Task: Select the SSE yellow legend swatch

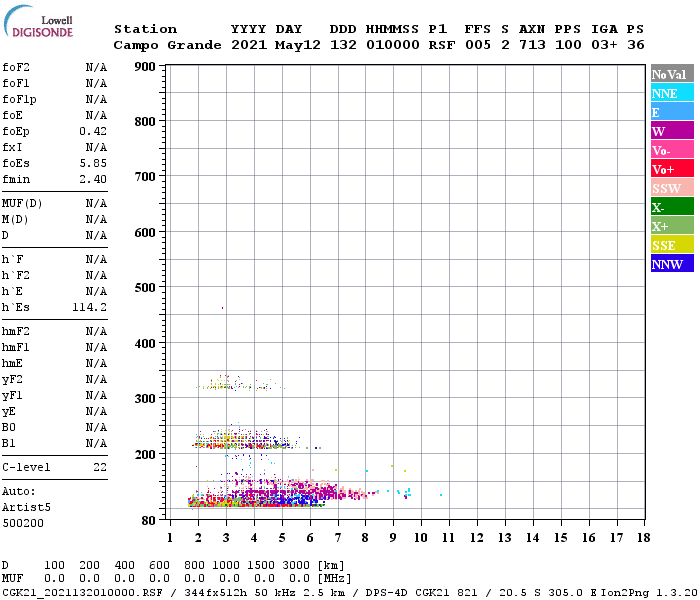Action: click(672, 245)
